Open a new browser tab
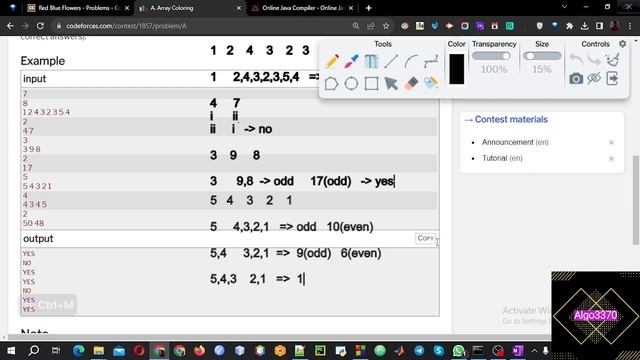Image resolution: width=640 pixels, height=360 pixels. [x=369, y=8]
